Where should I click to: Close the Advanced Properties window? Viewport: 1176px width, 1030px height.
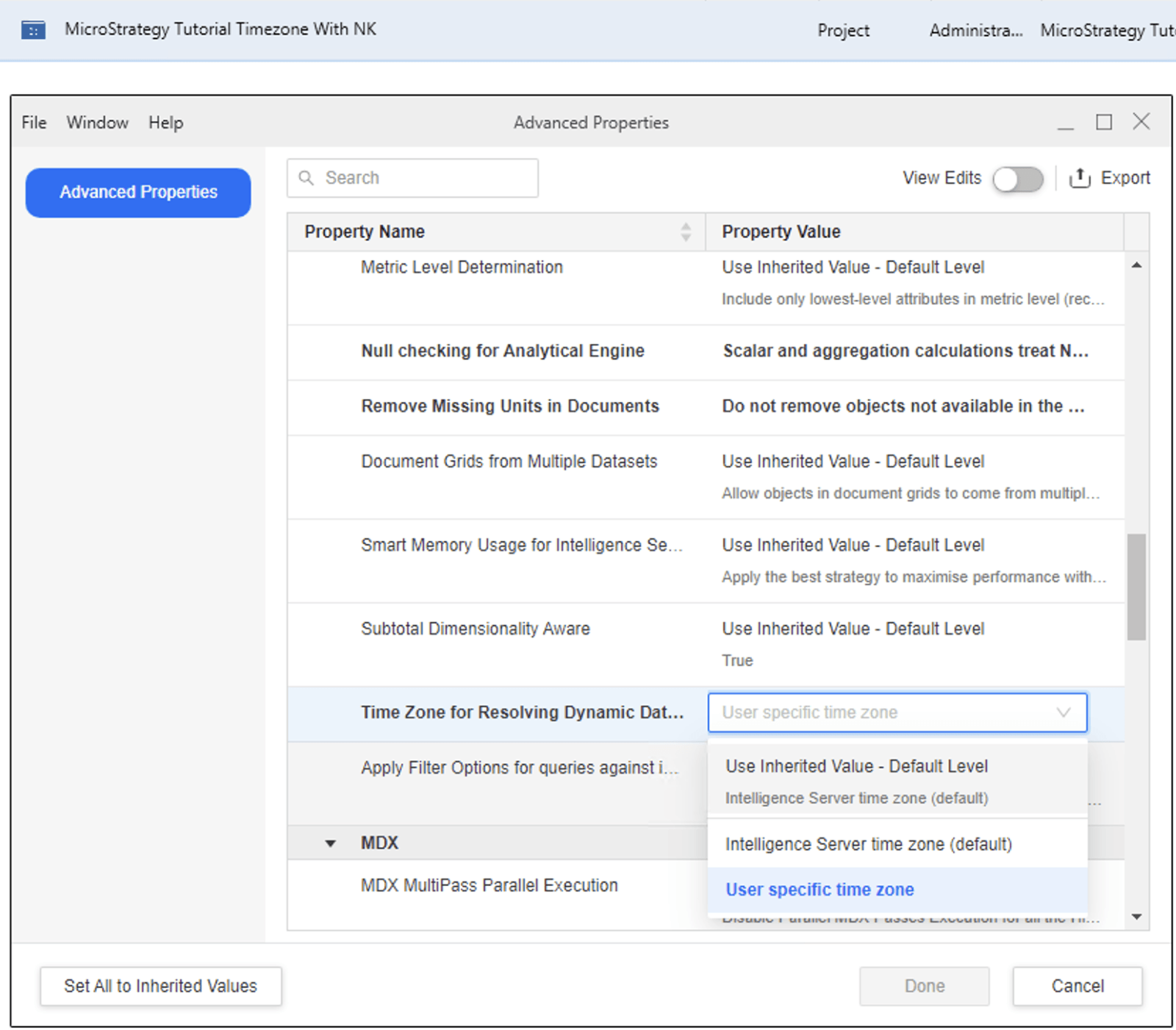[1141, 121]
